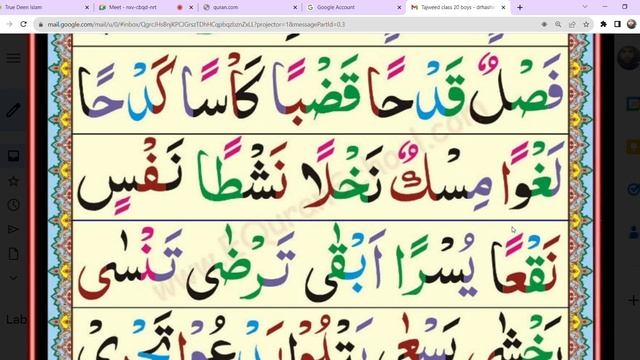Expand the More chevron in Gmail sidebar

[x=13, y=278]
